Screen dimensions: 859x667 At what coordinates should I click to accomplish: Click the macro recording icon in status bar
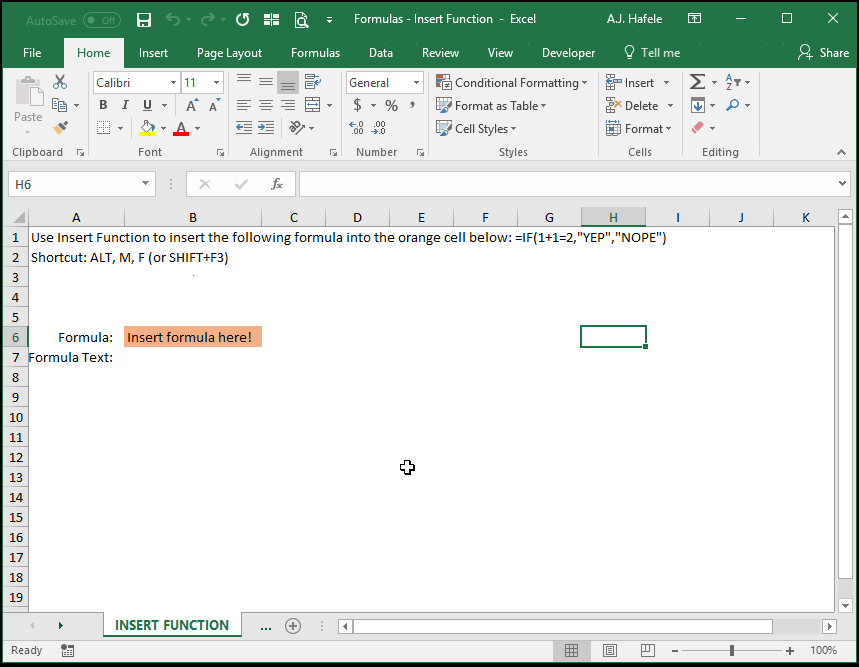[x=67, y=651]
